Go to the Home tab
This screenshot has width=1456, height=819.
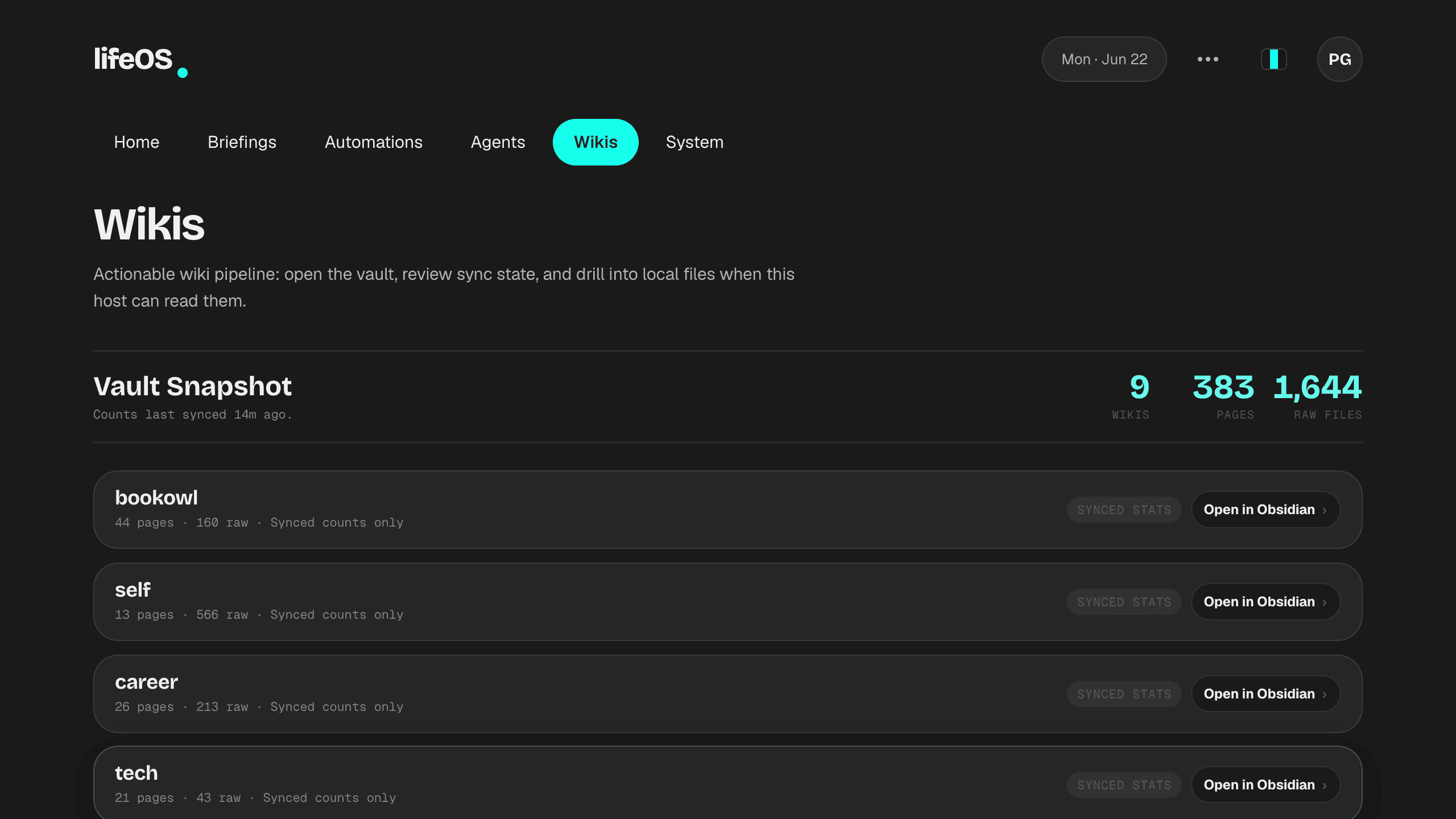(x=136, y=142)
